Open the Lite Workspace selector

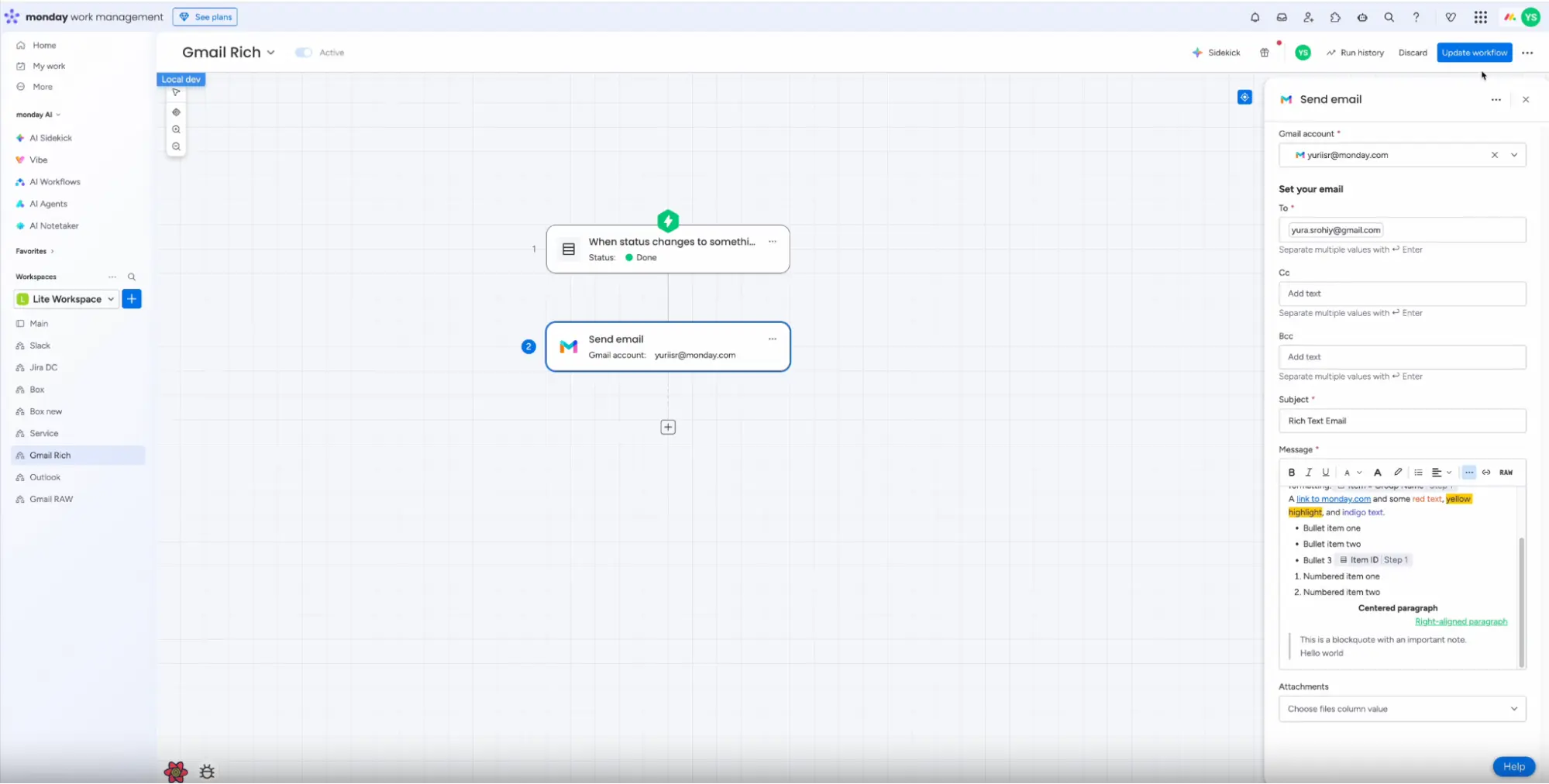tap(66, 299)
